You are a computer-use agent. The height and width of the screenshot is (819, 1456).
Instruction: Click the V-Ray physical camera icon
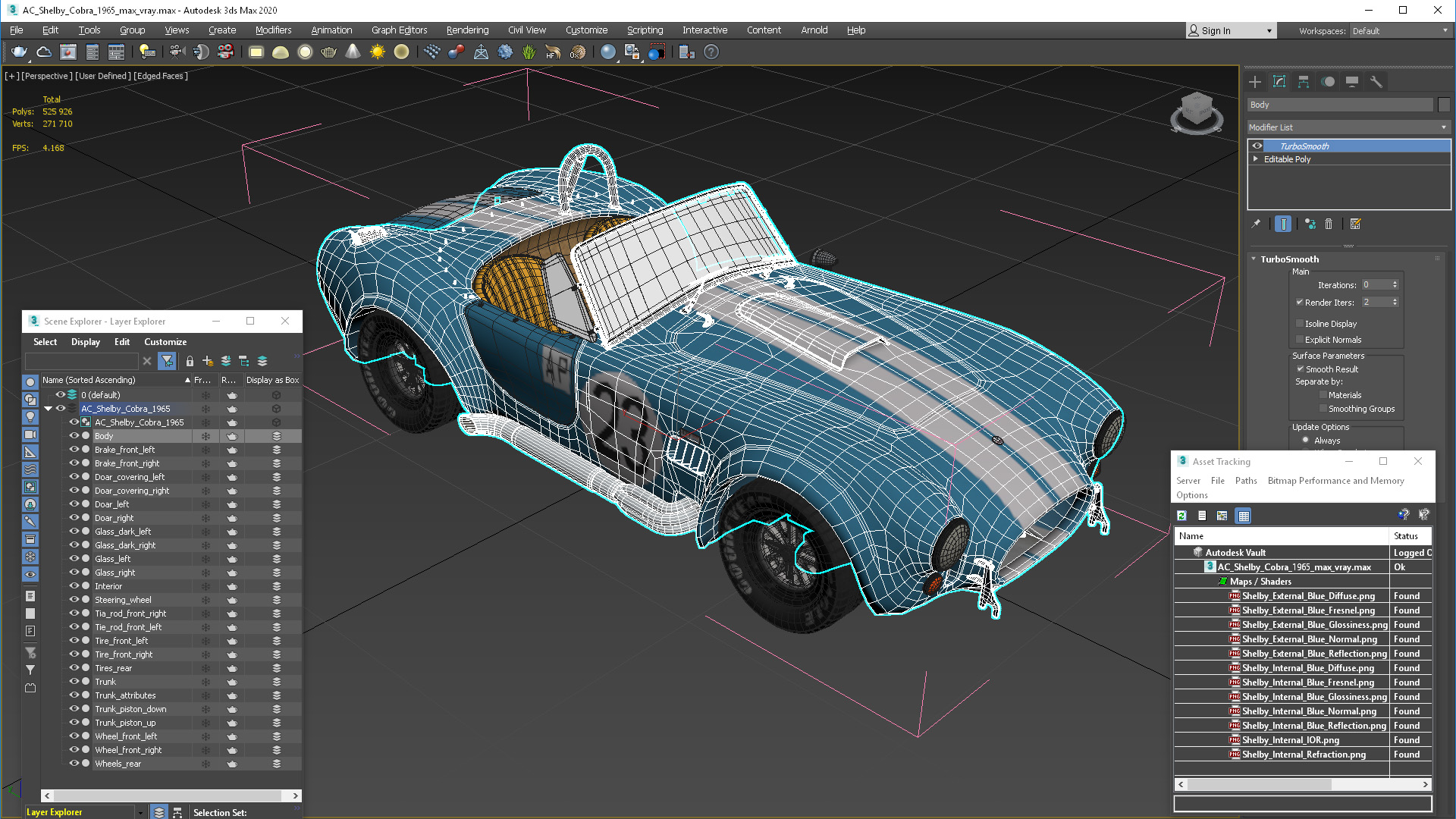click(177, 52)
